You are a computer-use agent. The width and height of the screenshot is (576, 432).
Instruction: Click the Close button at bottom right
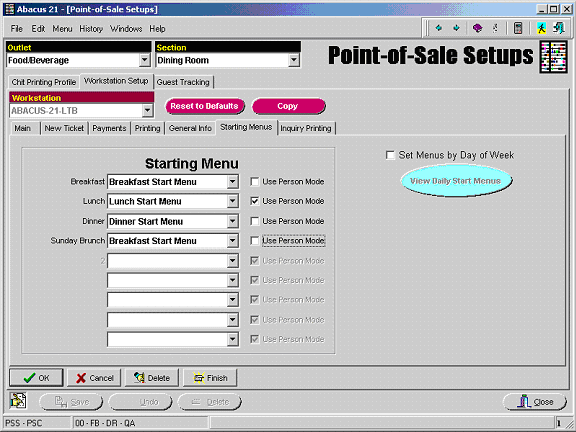click(x=534, y=402)
